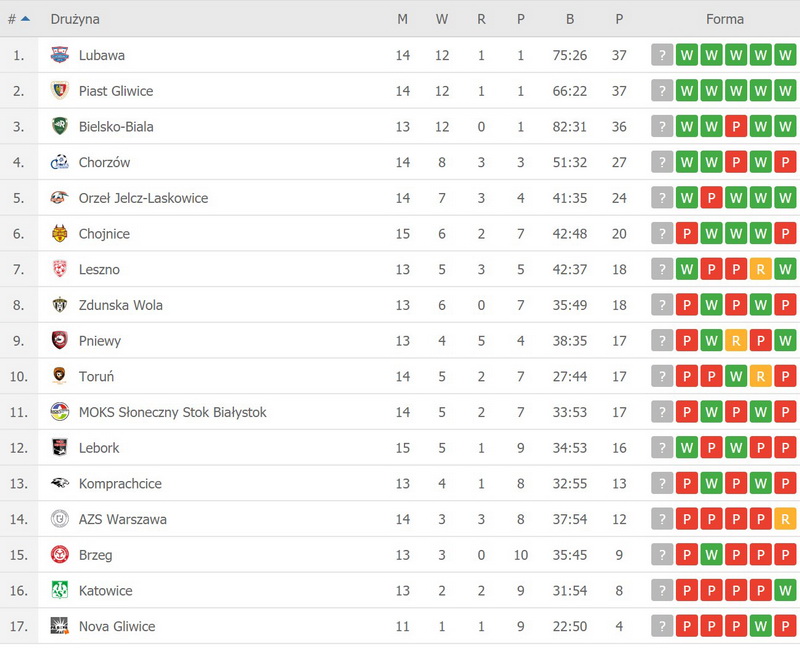This screenshot has width=800, height=648.
Task: Sort by the B goals column header
Action: 570,19
